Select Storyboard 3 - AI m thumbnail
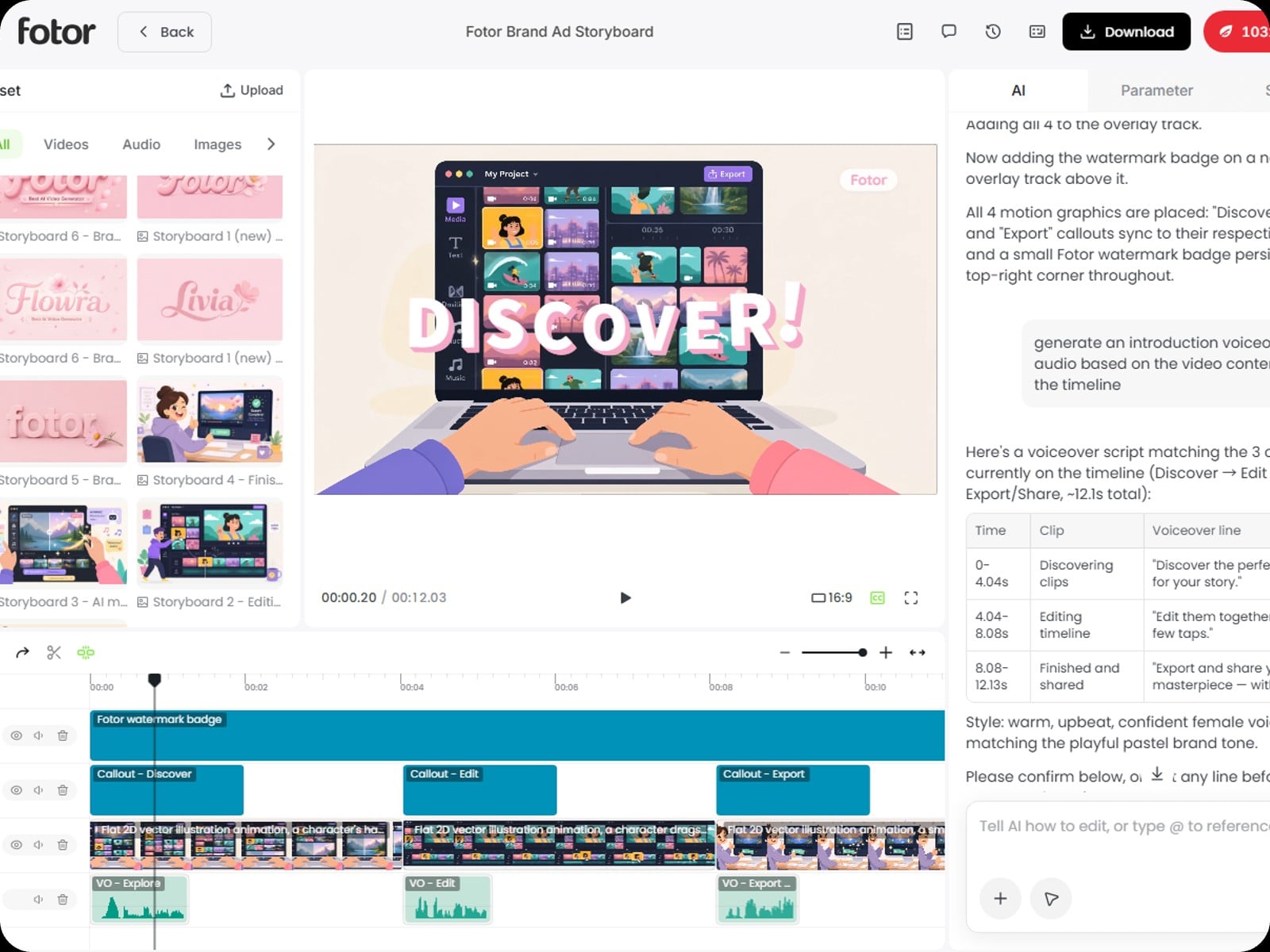The width and height of the screenshot is (1270, 952). (62, 543)
